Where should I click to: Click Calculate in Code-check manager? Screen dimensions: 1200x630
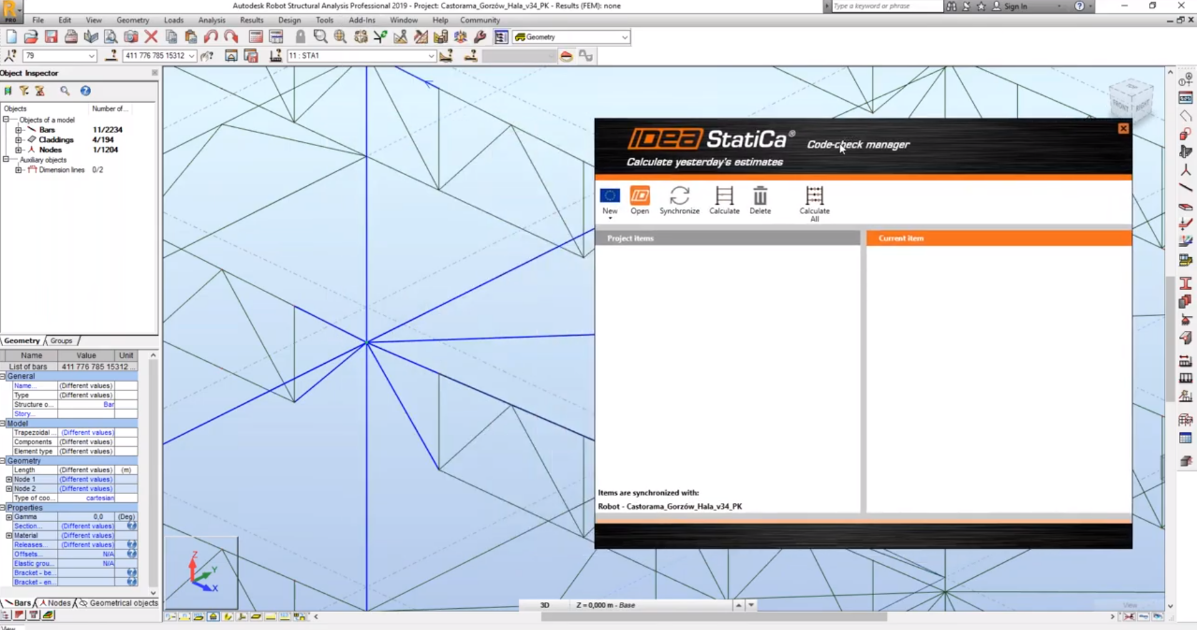pyautogui.click(x=724, y=200)
